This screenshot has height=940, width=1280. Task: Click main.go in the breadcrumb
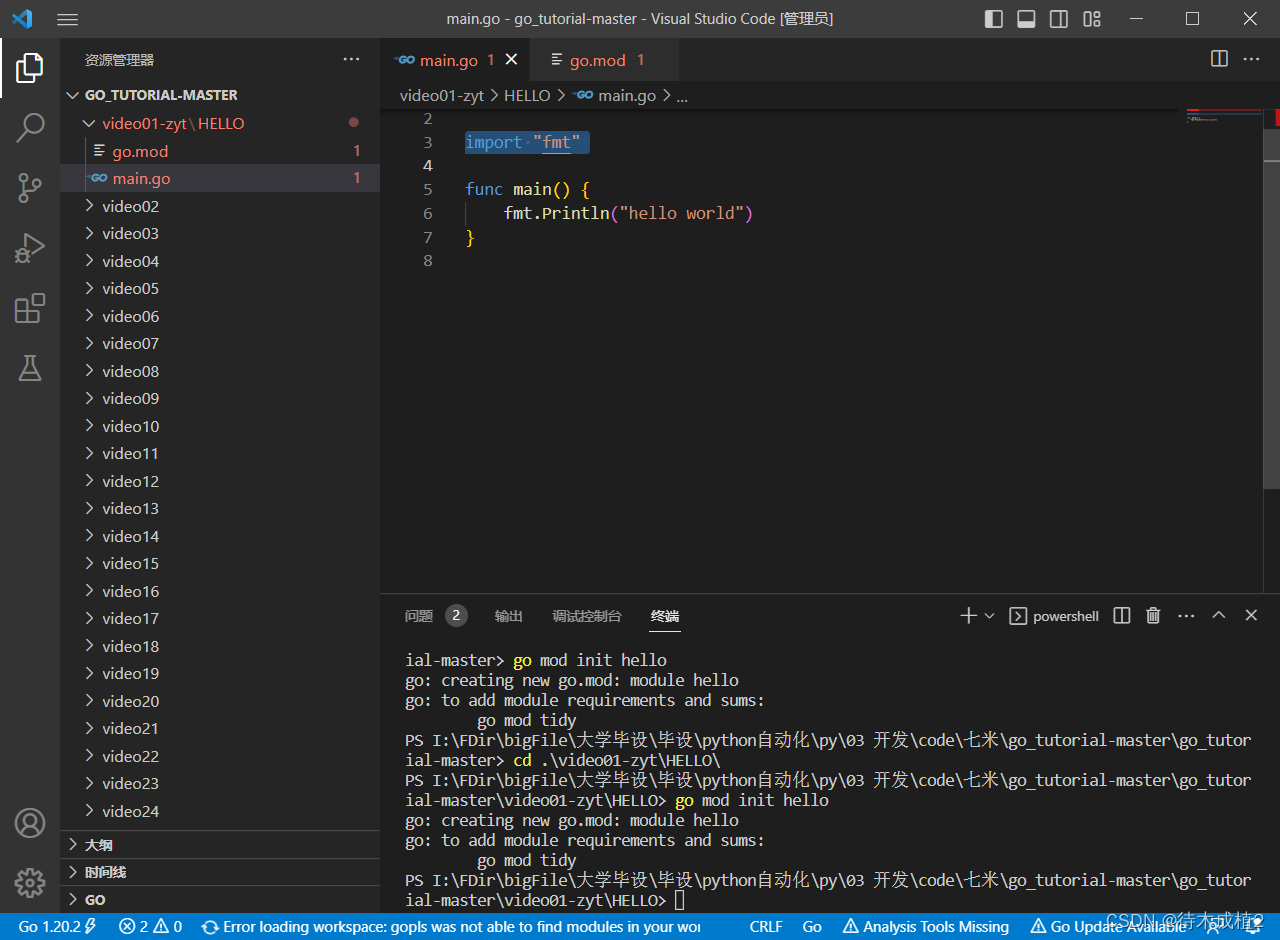tap(616, 96)
